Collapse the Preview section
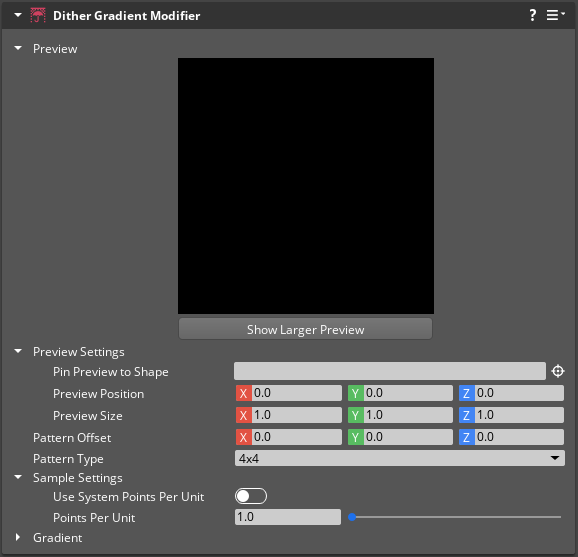The image size is (578, 557). 18,48
